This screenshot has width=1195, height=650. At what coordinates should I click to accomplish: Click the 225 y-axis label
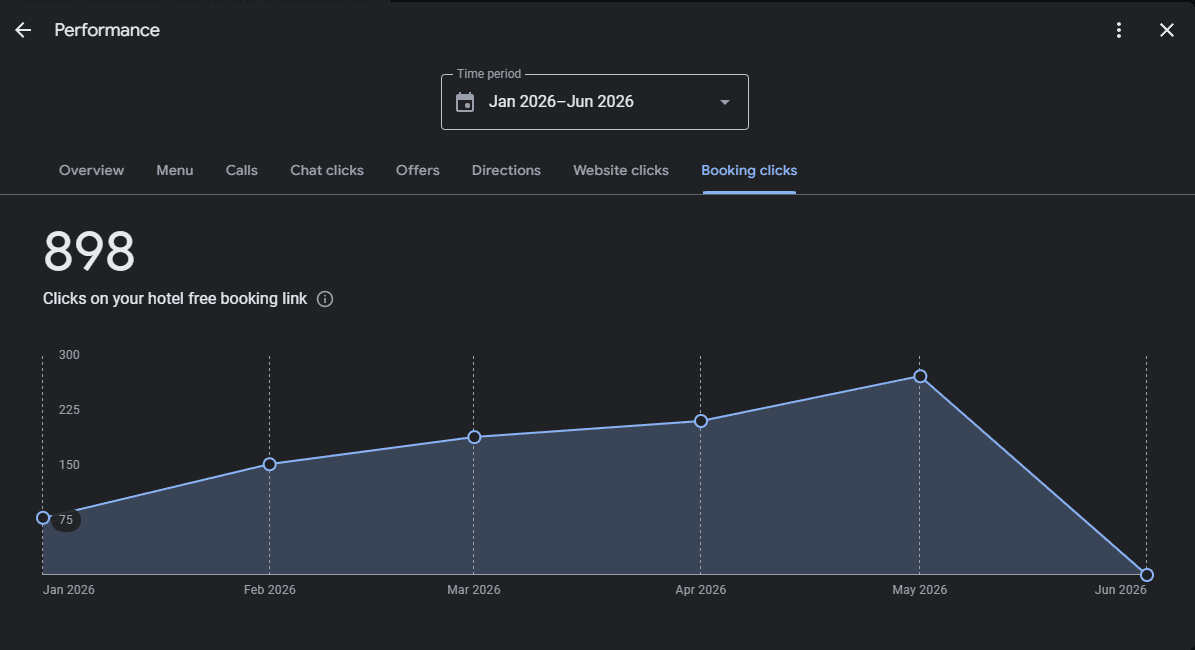pyautogui.click(x=69, y=410)
